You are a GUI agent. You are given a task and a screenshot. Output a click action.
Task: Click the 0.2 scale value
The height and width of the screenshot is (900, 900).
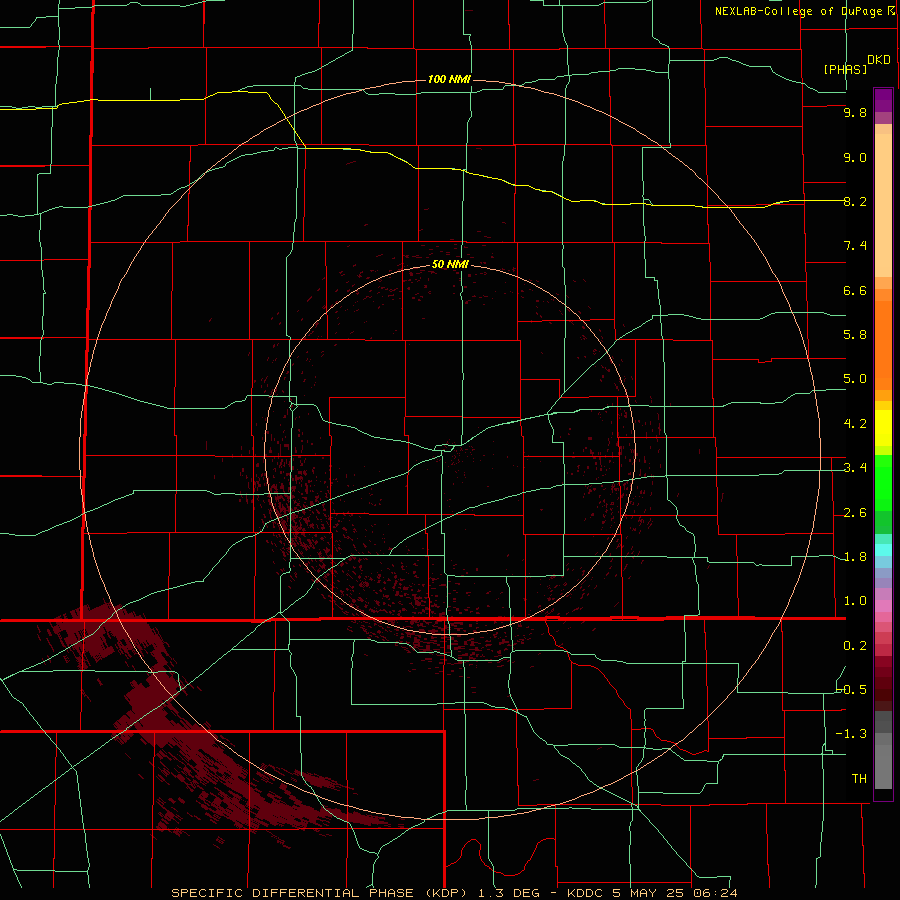pos(855,646)
